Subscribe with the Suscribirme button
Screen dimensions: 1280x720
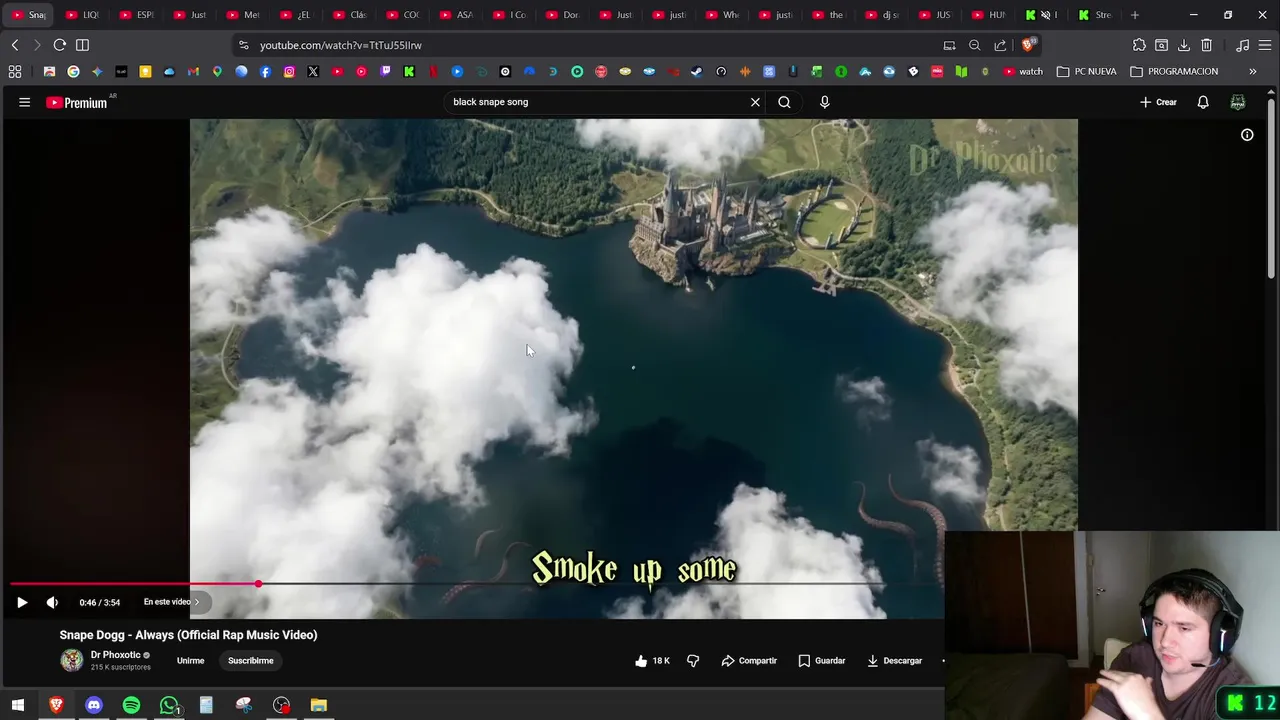tap(250, 661)
